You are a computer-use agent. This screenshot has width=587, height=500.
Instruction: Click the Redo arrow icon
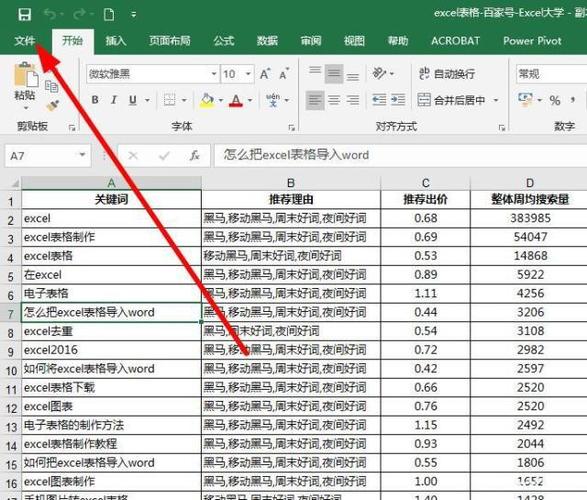pyautogui.click(x=79, y=14)
